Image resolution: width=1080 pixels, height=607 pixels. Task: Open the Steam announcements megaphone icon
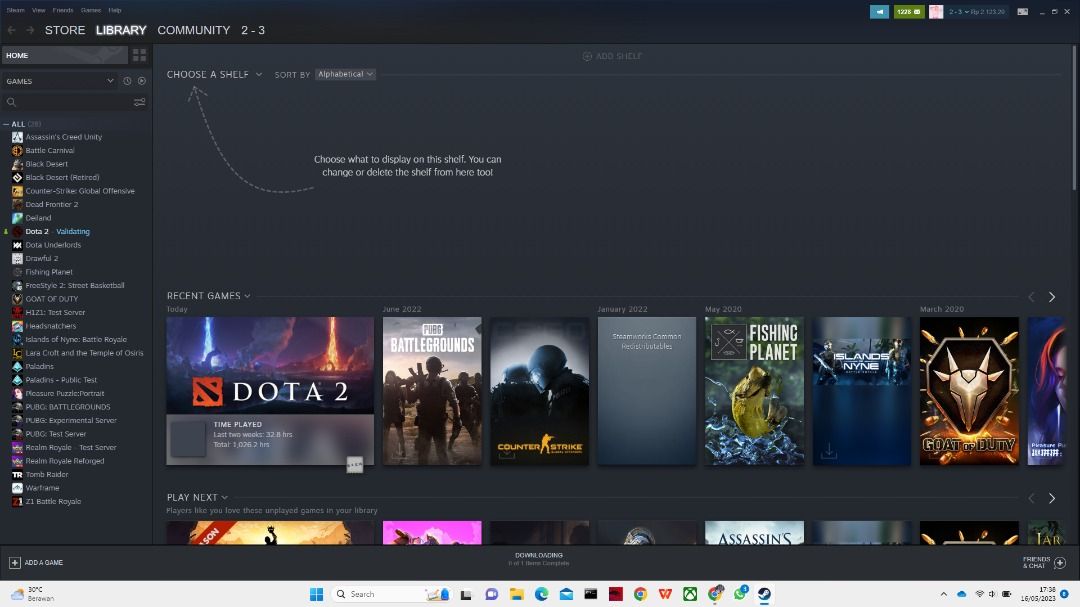(x=879, y=12)
